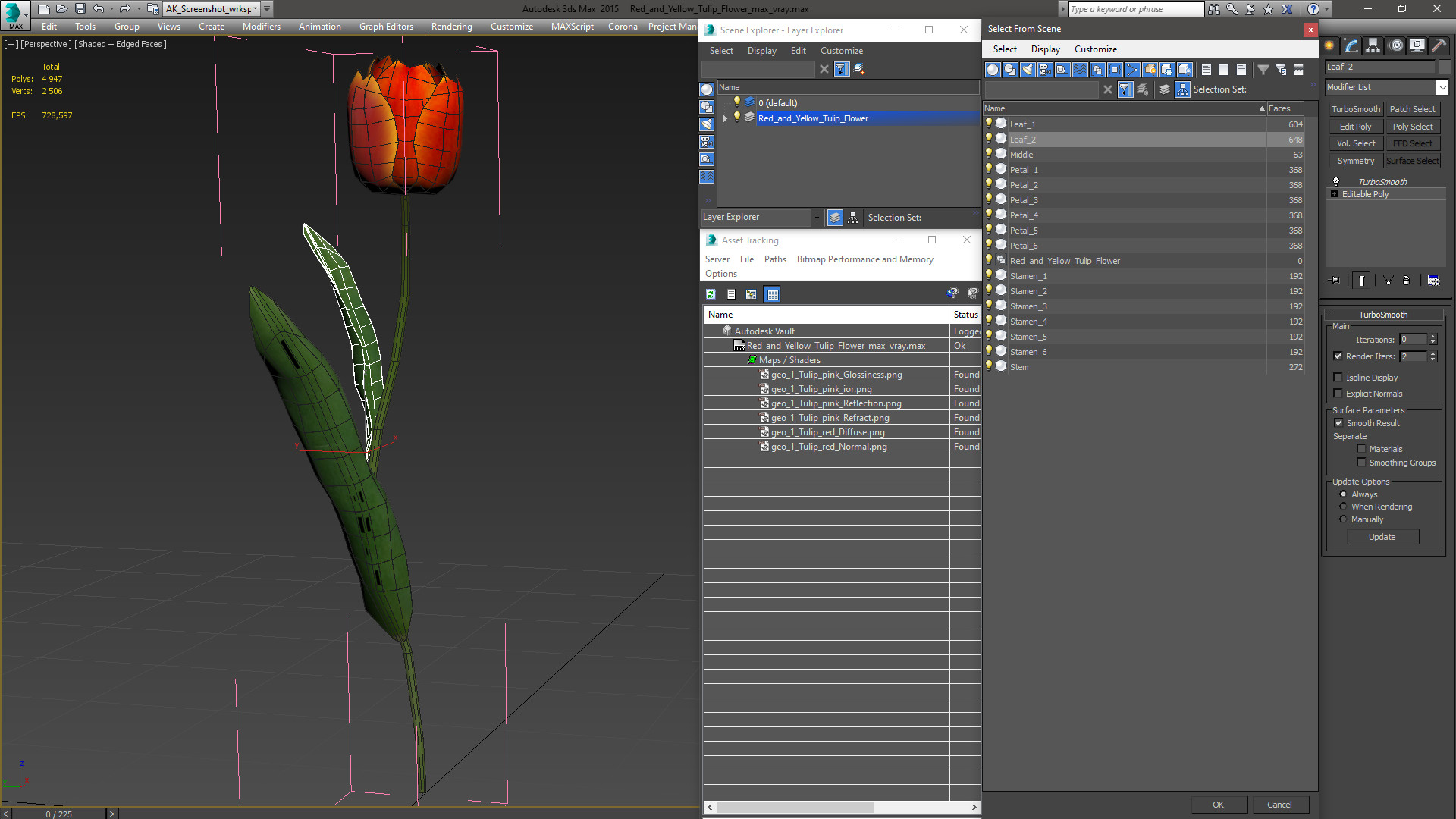Viewport: 1456px width, 819px height.
Task: Open the Rendering menu
Action: 451,27
